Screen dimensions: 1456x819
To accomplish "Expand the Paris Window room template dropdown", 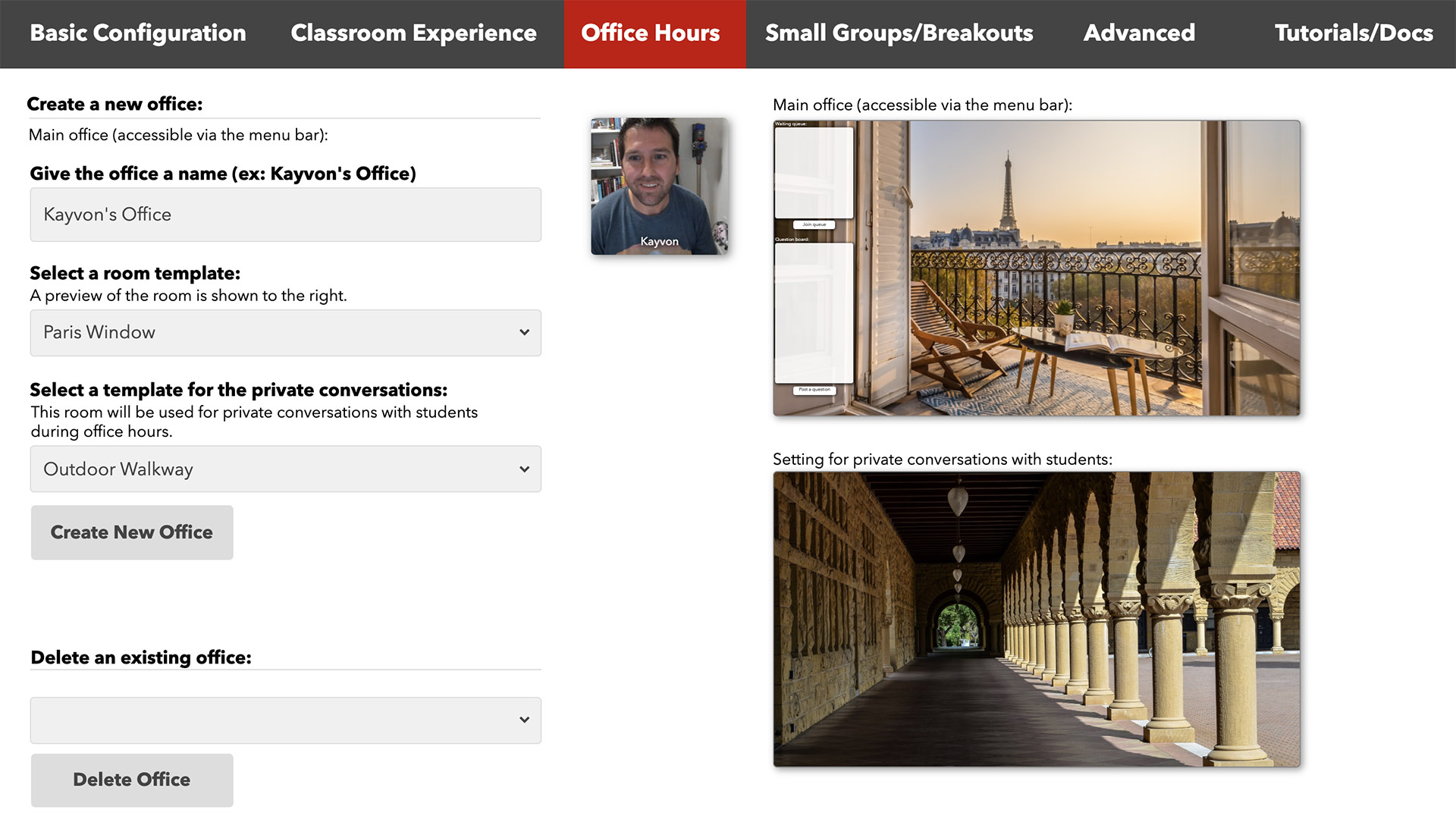I will (x=286, y=333).
